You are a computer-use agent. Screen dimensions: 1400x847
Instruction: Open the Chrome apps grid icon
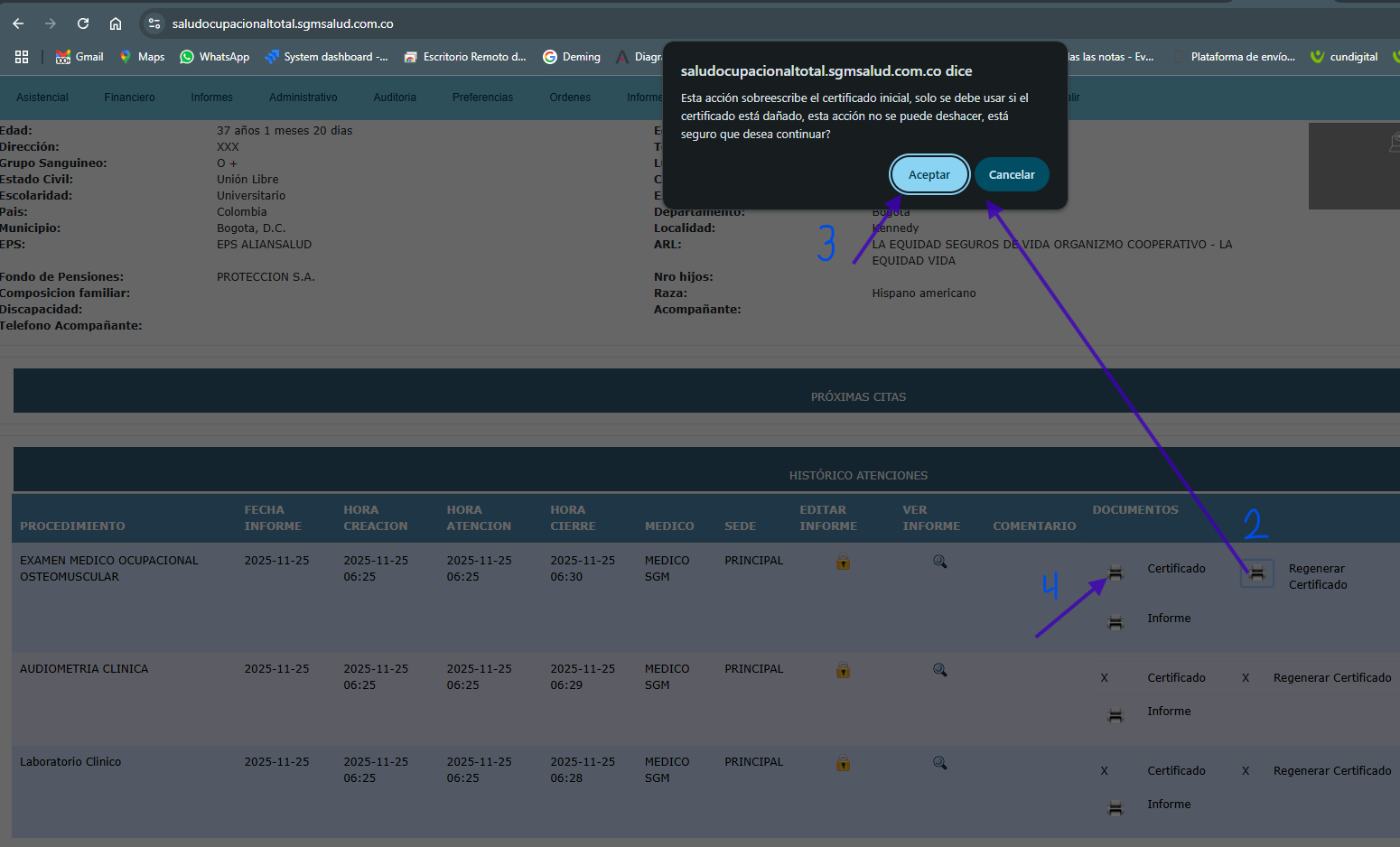[22, 57]
